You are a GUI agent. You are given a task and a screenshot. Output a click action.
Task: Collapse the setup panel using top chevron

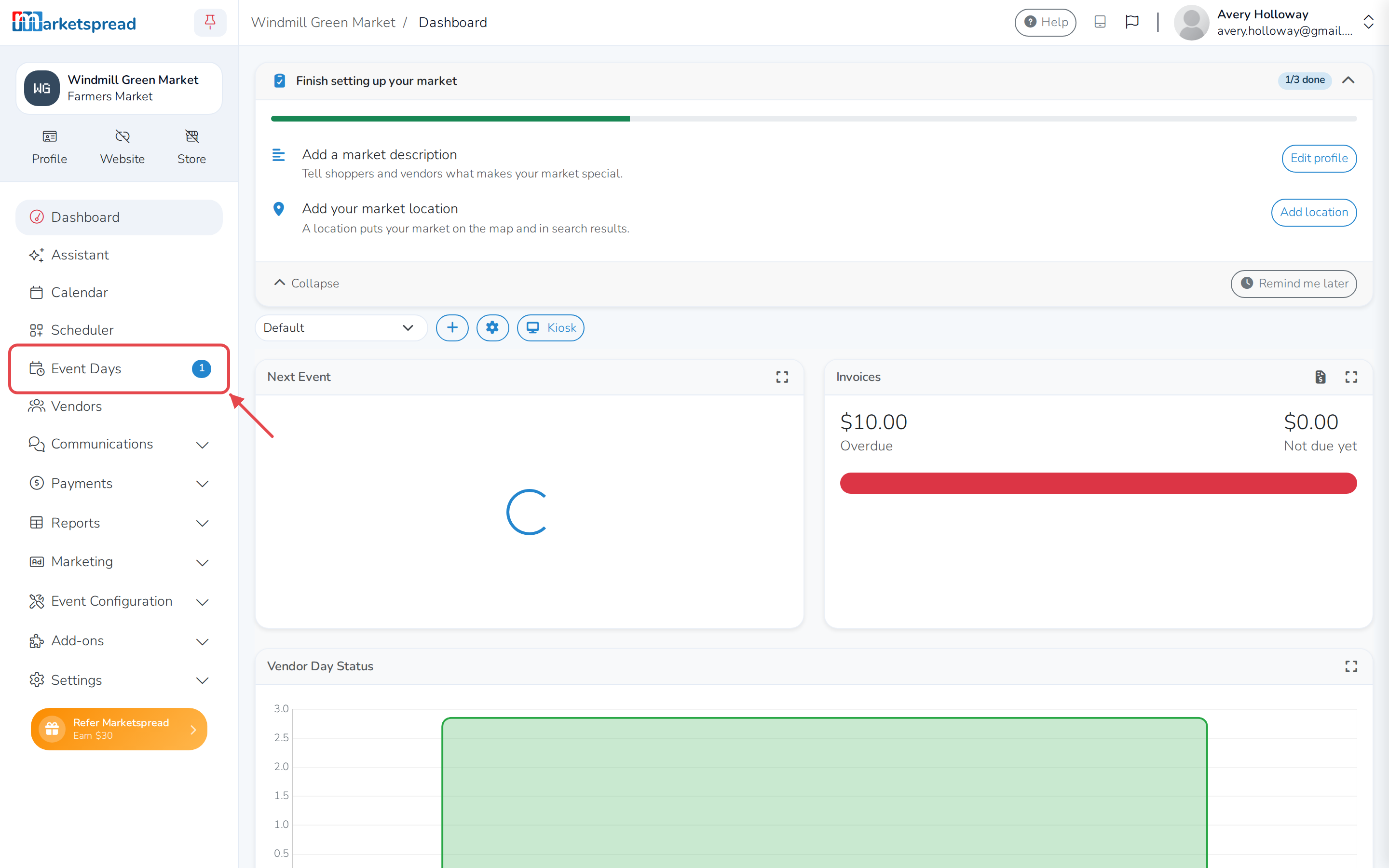click(1348, 80)
